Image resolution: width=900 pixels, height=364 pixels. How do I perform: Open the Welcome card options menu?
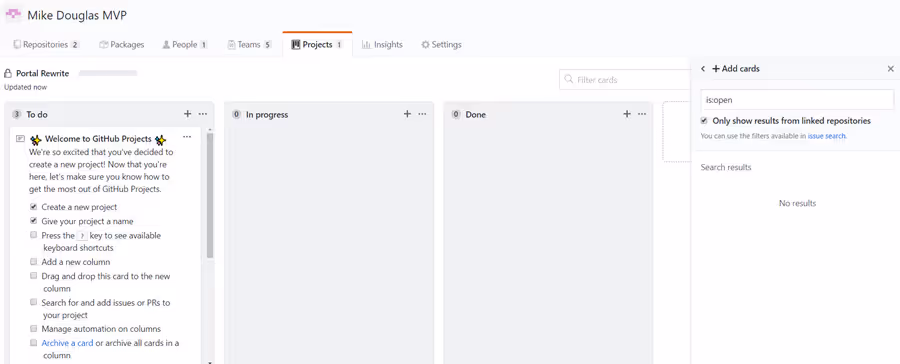pyautogui.click(x=187, y=137)
